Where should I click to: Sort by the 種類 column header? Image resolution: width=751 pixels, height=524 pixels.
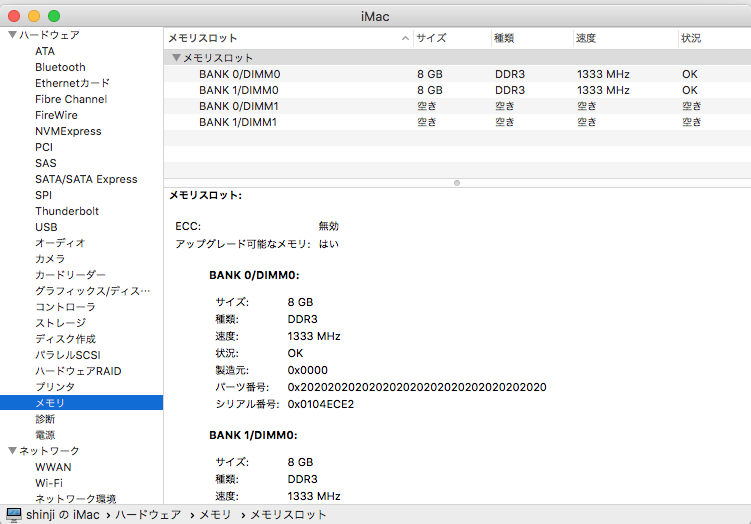tap(532, 38)
